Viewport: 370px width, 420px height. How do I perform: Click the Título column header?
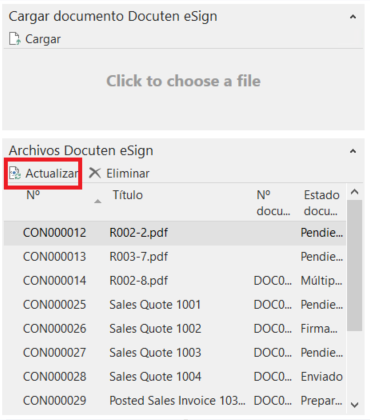pos(128,195)
